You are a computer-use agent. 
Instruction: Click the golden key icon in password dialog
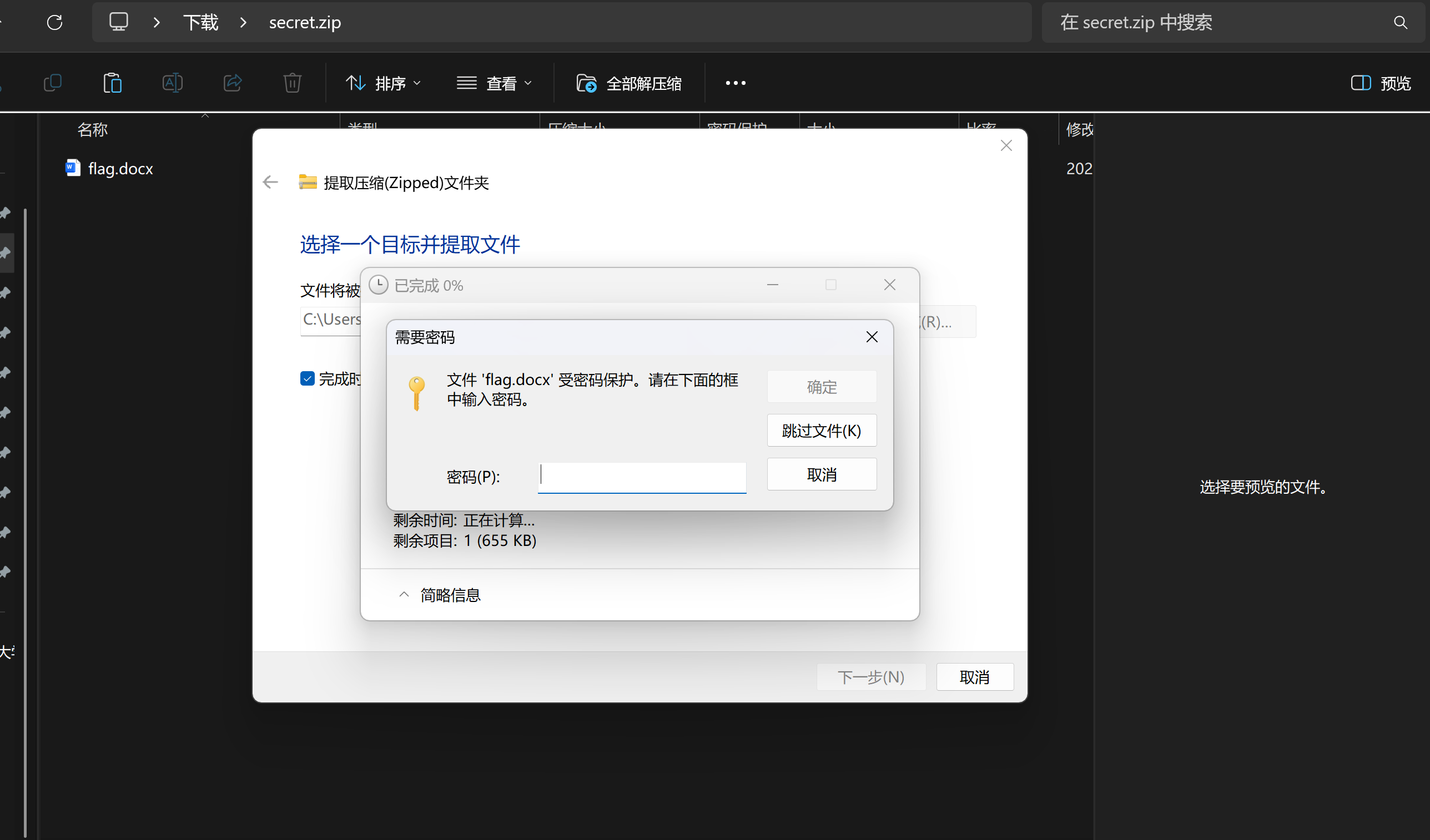point(416,393)
